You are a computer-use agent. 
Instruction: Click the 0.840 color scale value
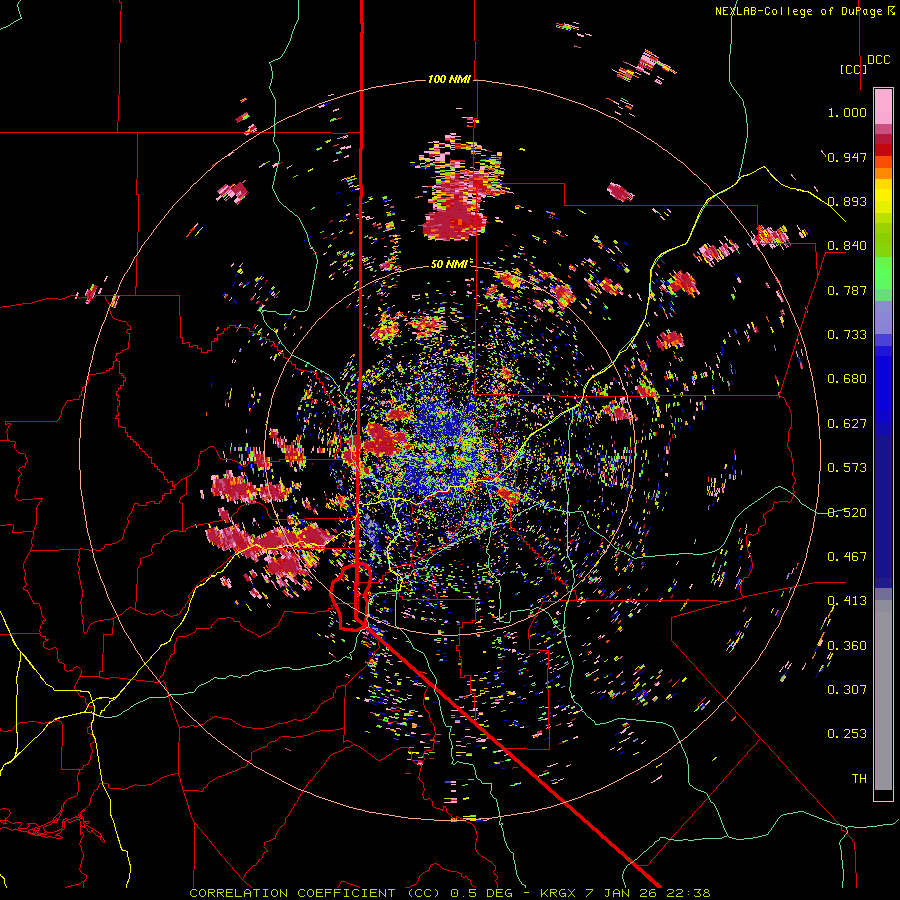click(x=847, y=246)
